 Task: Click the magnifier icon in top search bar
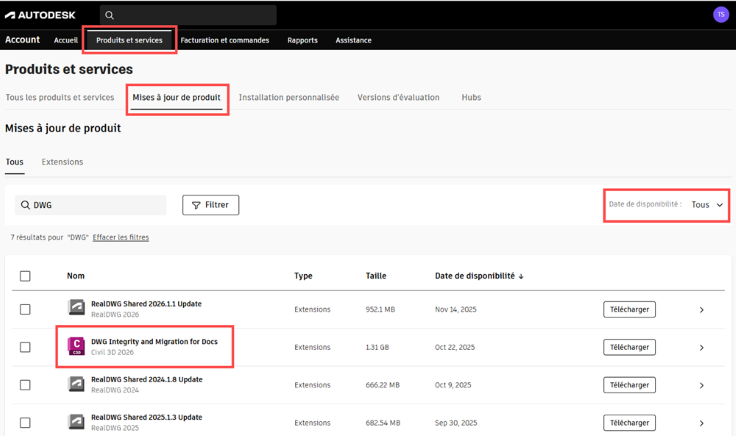point(109,15)
